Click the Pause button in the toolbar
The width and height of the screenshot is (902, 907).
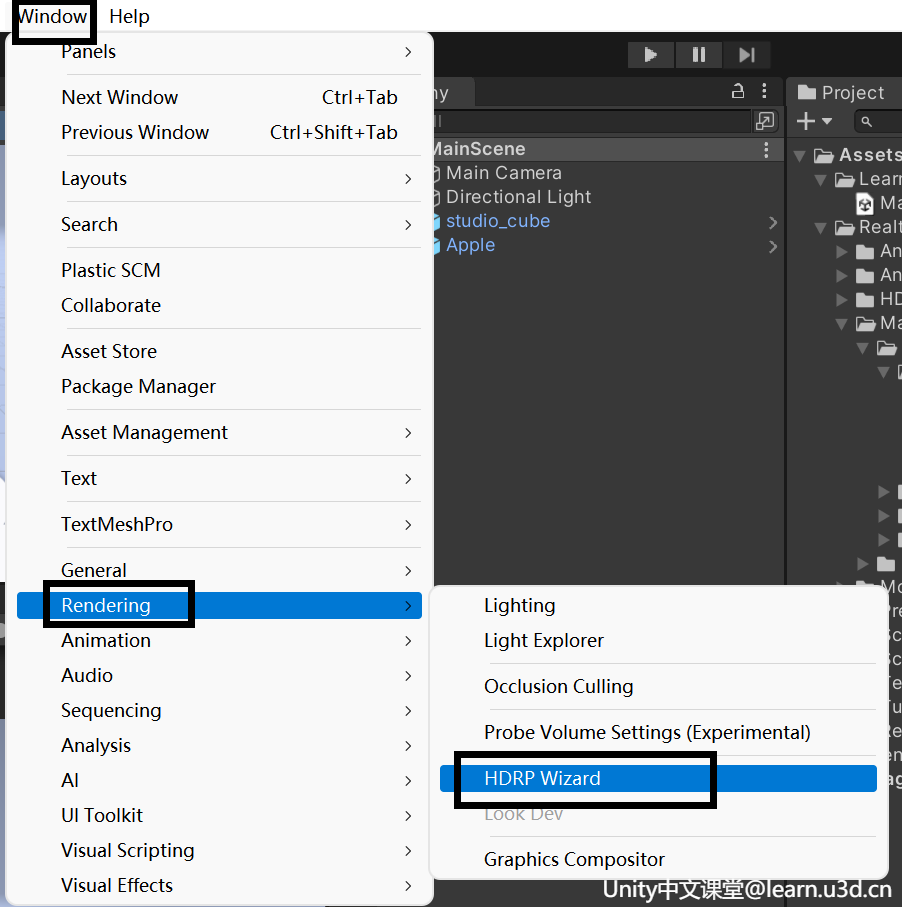[698, 55]
